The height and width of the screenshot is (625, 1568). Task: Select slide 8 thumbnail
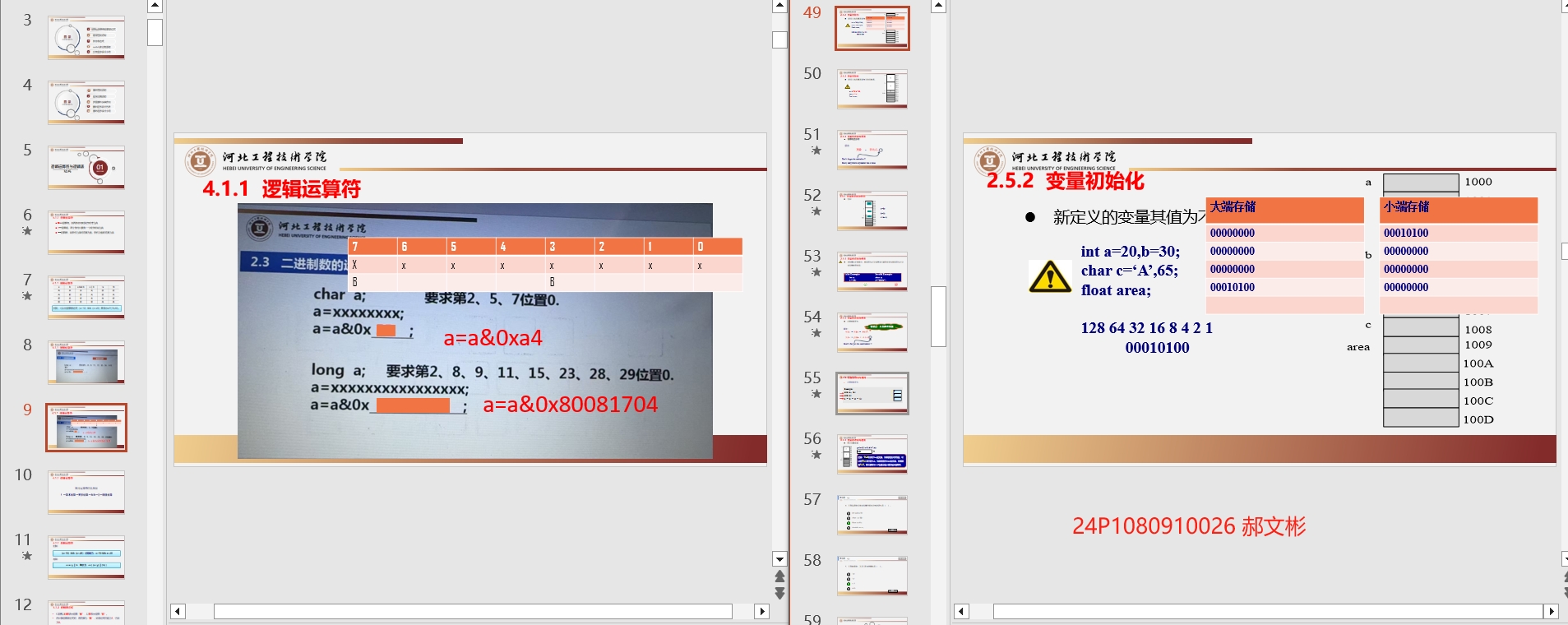(86, 363)
